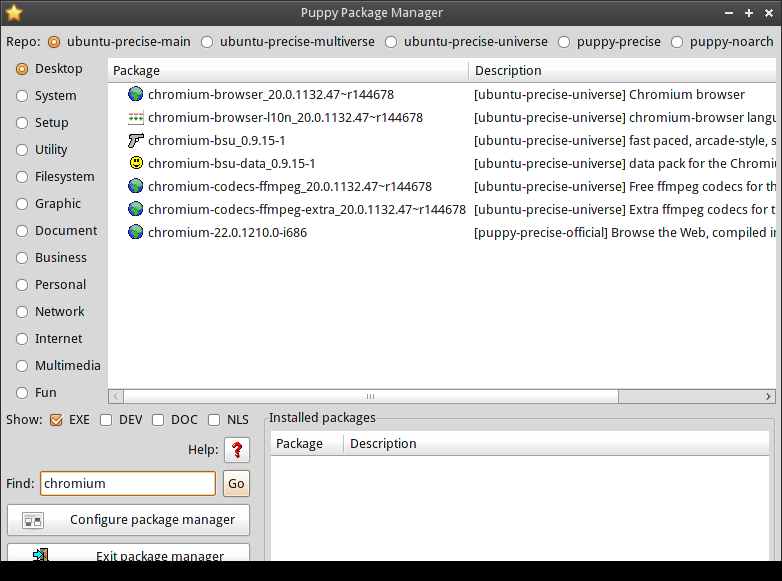Viewport: 782px width, 581px height.
Task: Choose the Network category
Action: tap(22, 312)
